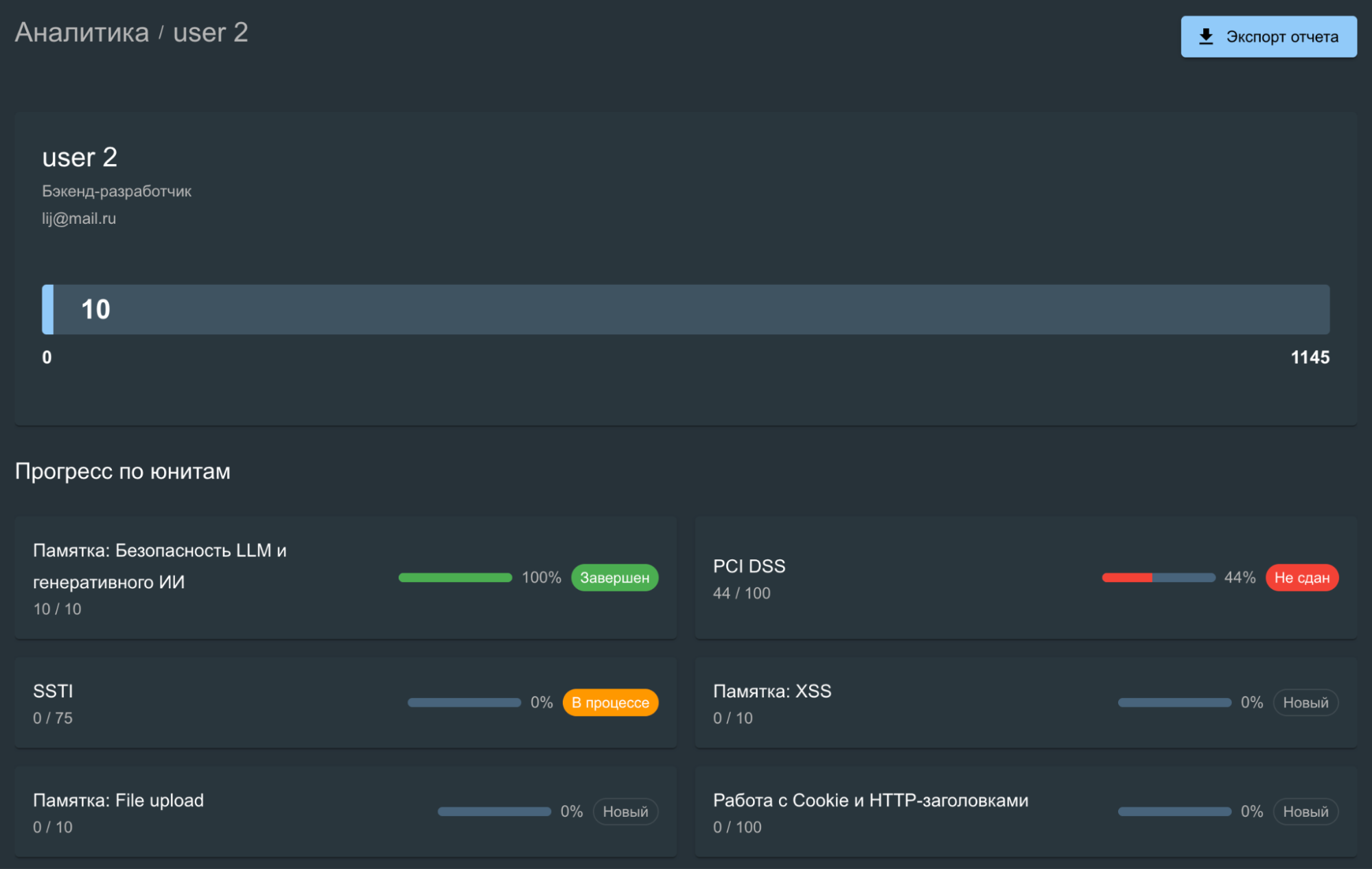Open the SSTI unit title
The image size is (1372, 869).
tap(53, 691)
